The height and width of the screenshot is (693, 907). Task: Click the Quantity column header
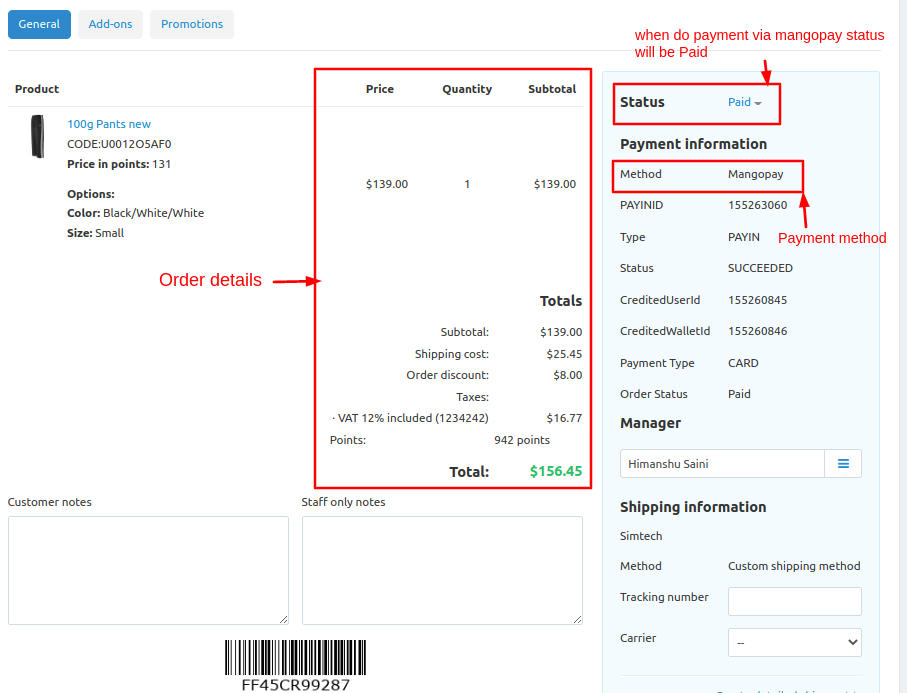[467, 89]
